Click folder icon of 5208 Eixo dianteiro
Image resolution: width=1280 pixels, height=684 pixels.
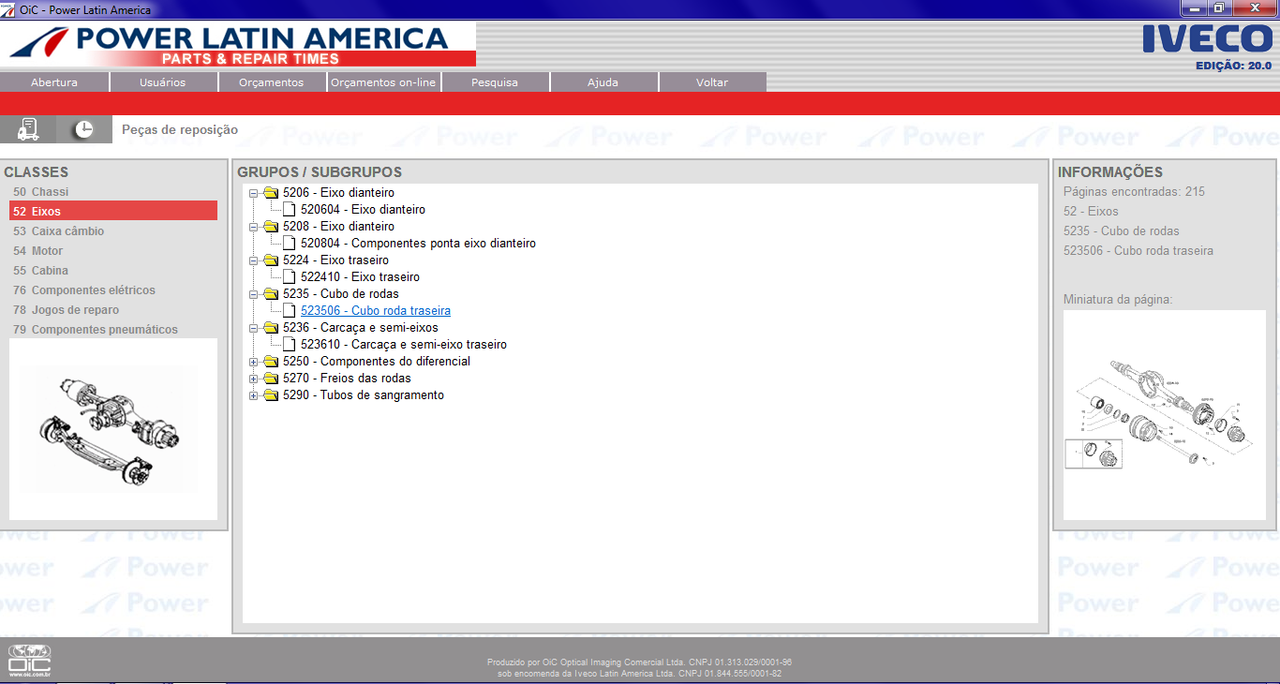coord(271,227)
